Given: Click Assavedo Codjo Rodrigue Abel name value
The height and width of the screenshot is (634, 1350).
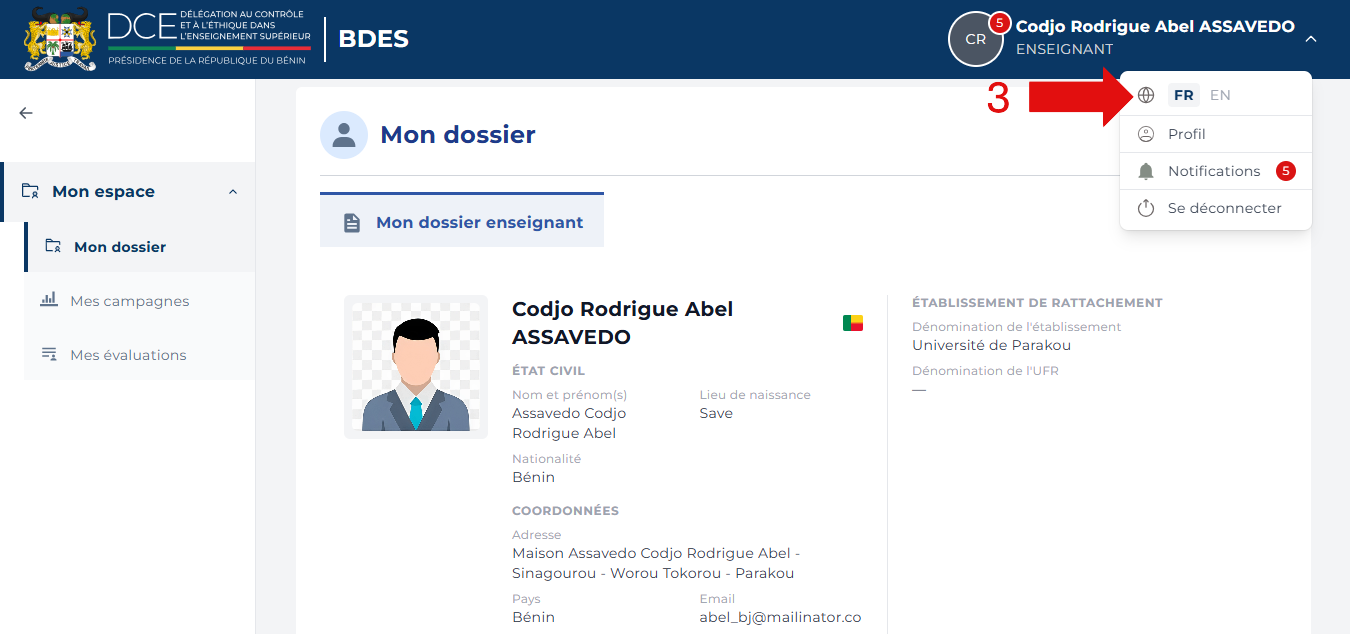Looking at the screenshot, I should 569,423.
